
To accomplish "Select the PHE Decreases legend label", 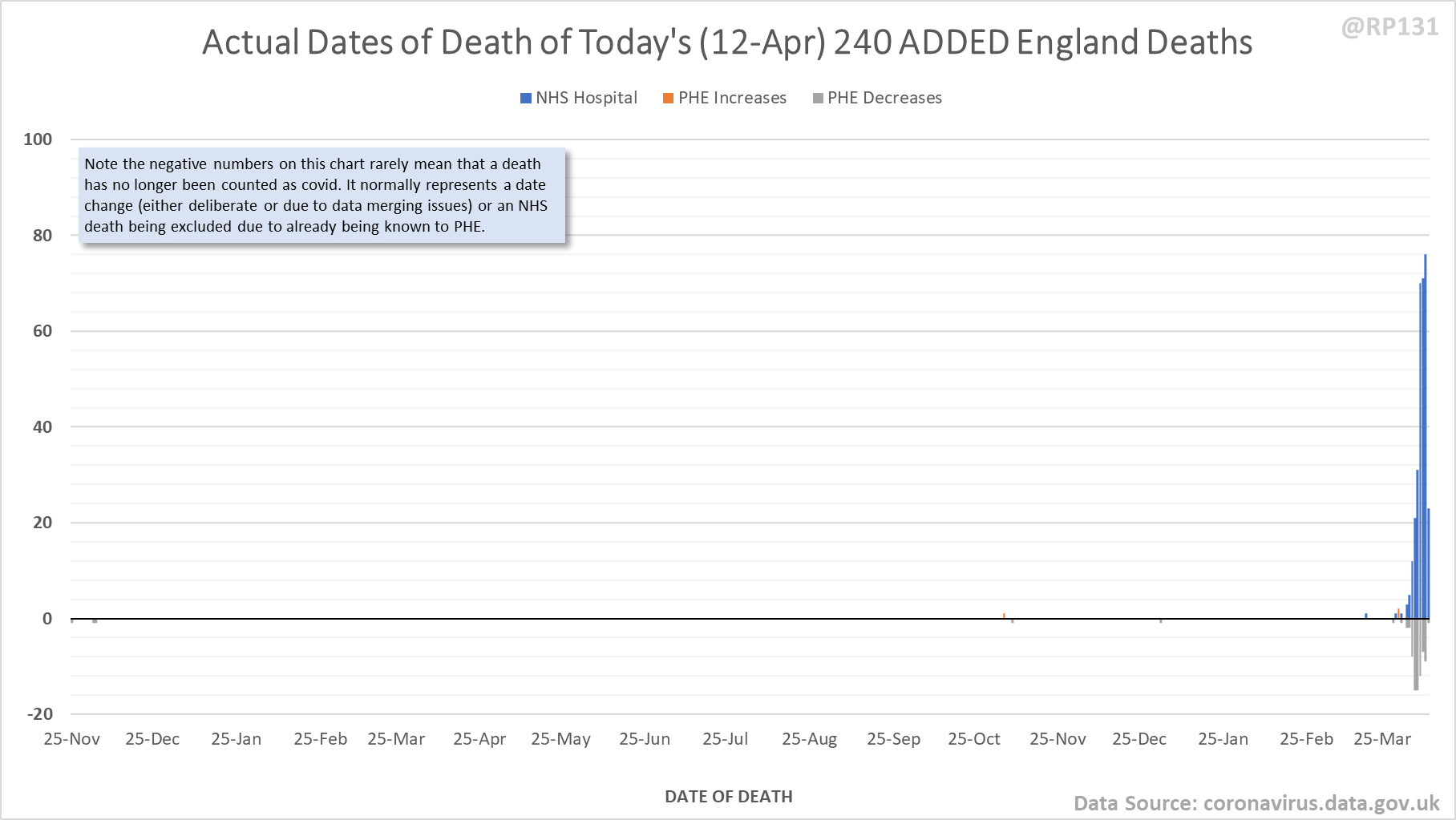I will pyautogui.click(x=884, y=98).
